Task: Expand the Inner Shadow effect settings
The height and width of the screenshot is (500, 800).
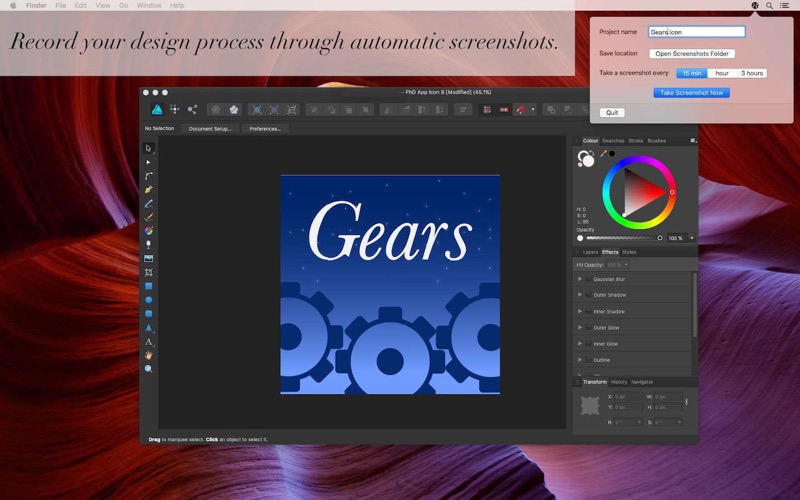Action: (580, 311)
